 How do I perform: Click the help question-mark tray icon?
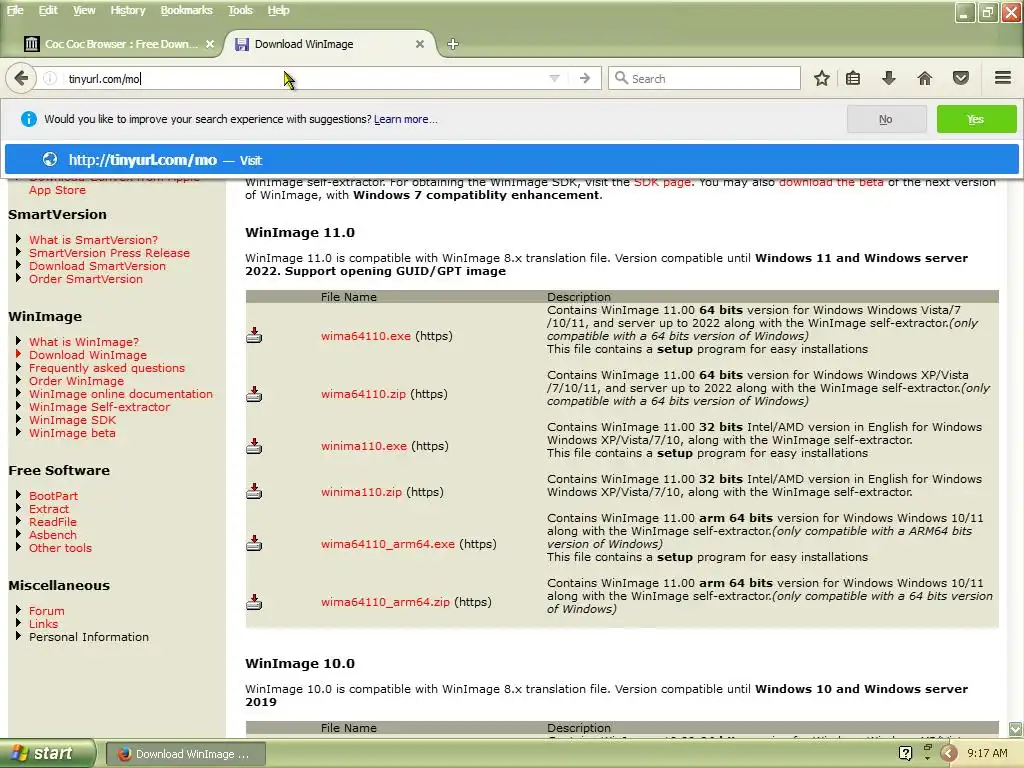[905, 754]
